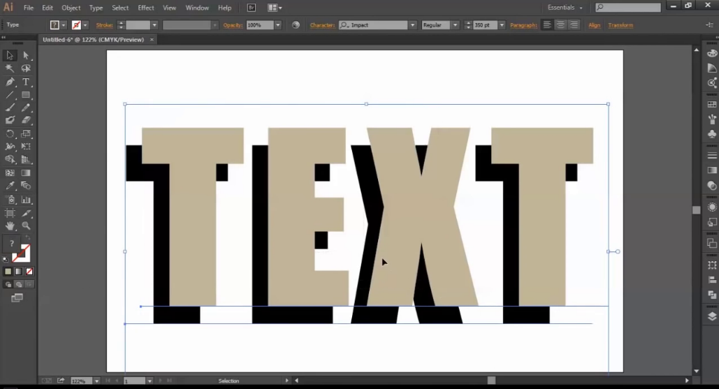Select the Paintbrush tool

(x=10, y=108)
